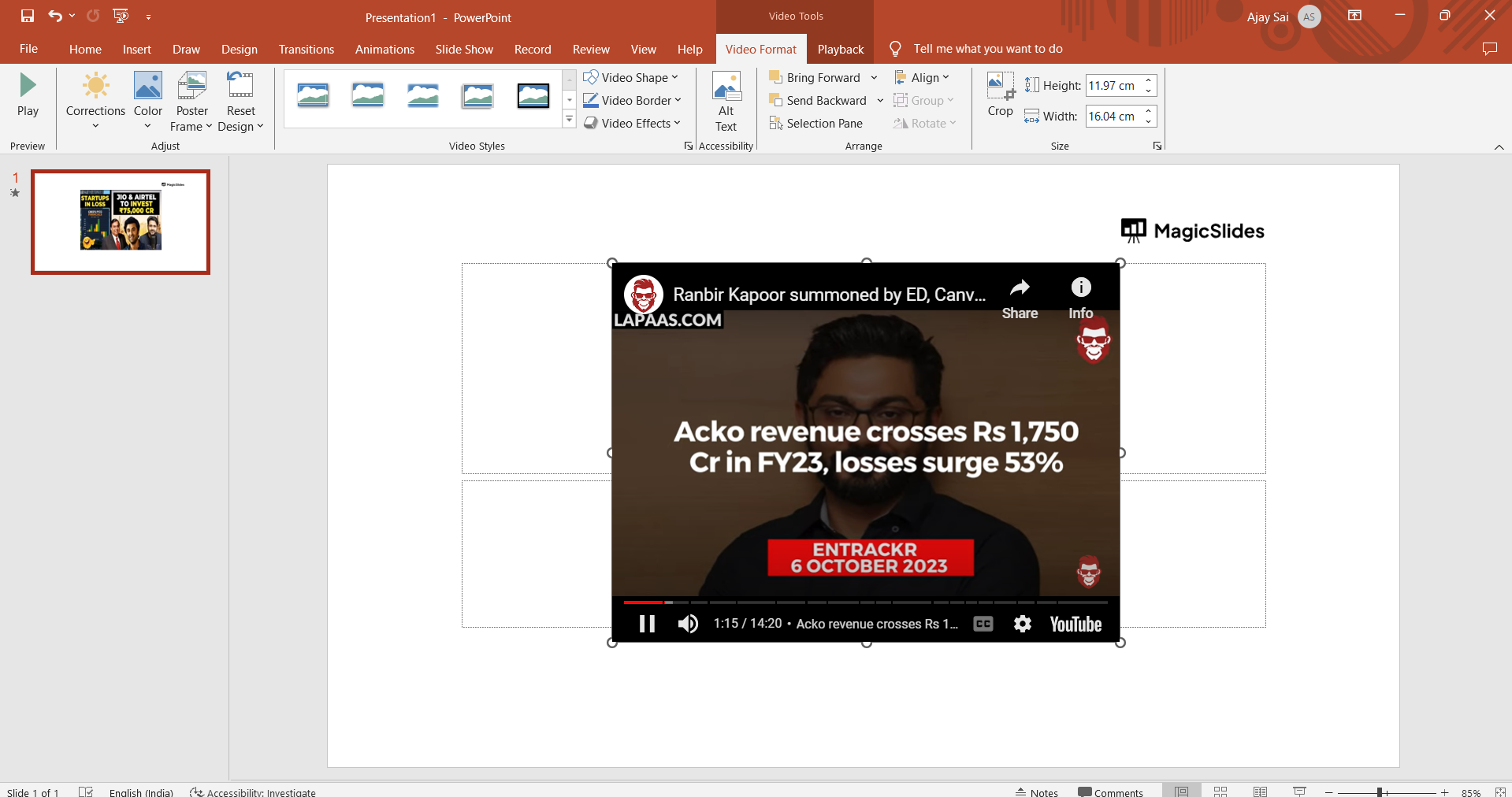This screenshot has width=1512, height=797.
Task: Expand the Video Styles gallery
Action: coord(569,120)
